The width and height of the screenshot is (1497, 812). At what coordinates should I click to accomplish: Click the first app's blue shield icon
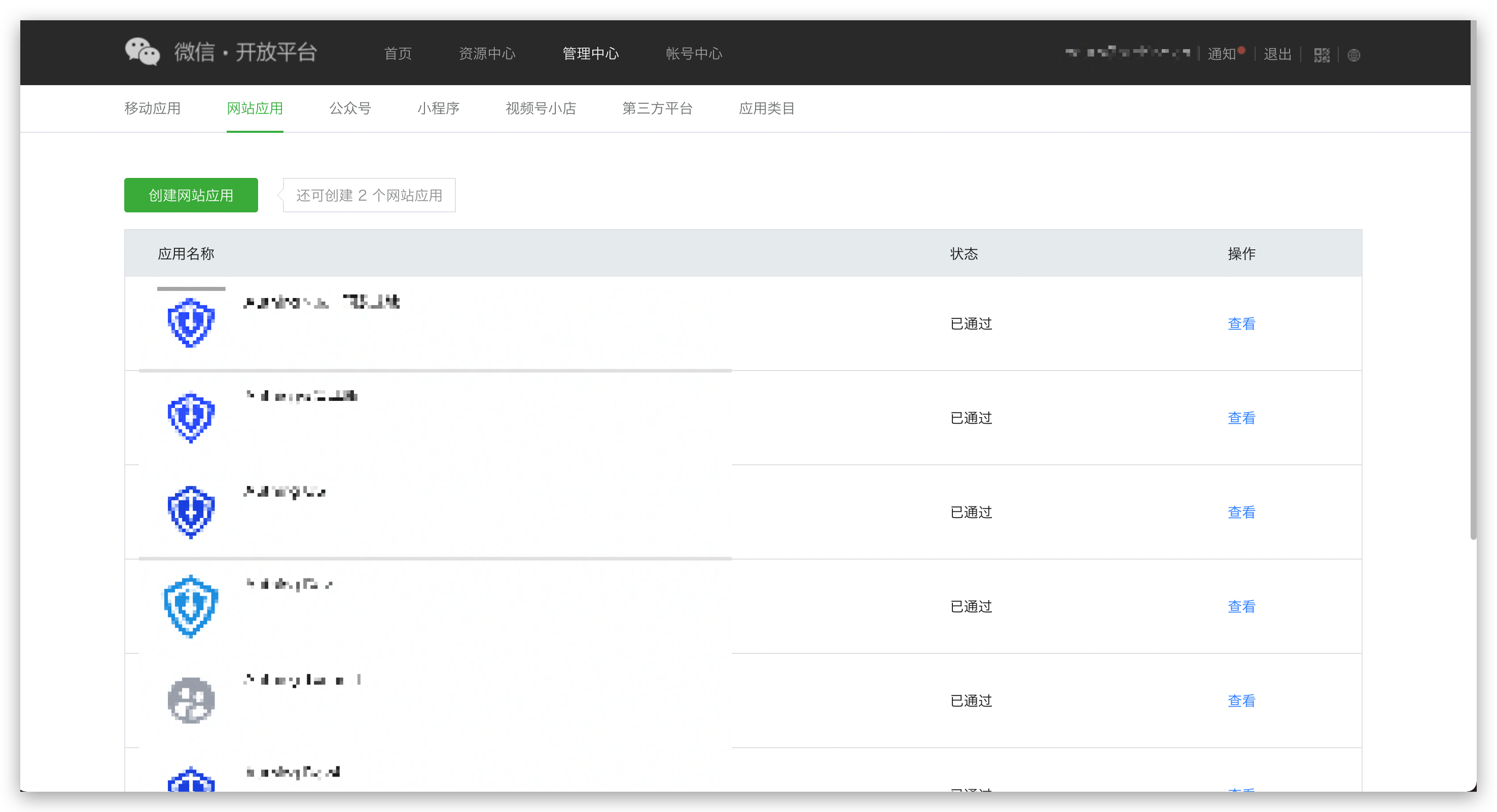click(191, 323)
